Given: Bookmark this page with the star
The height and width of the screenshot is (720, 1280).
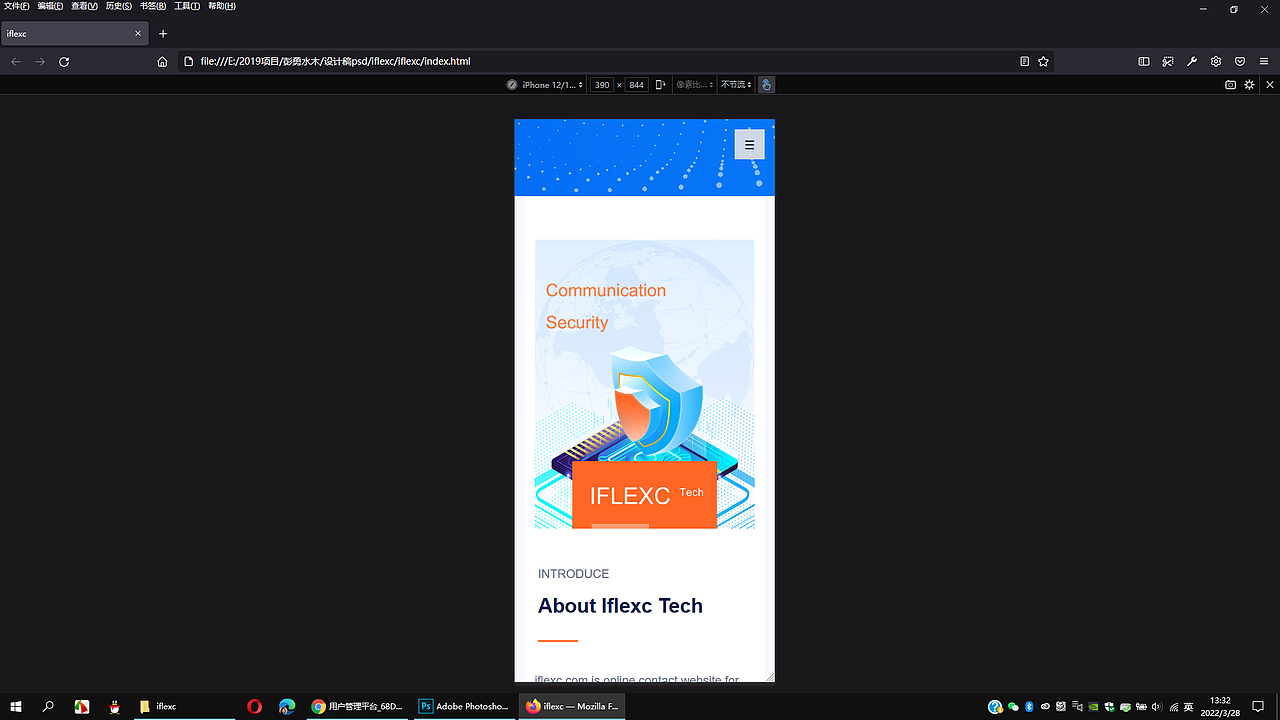Looking at the screenshot, I should [x=1043, y=61].
